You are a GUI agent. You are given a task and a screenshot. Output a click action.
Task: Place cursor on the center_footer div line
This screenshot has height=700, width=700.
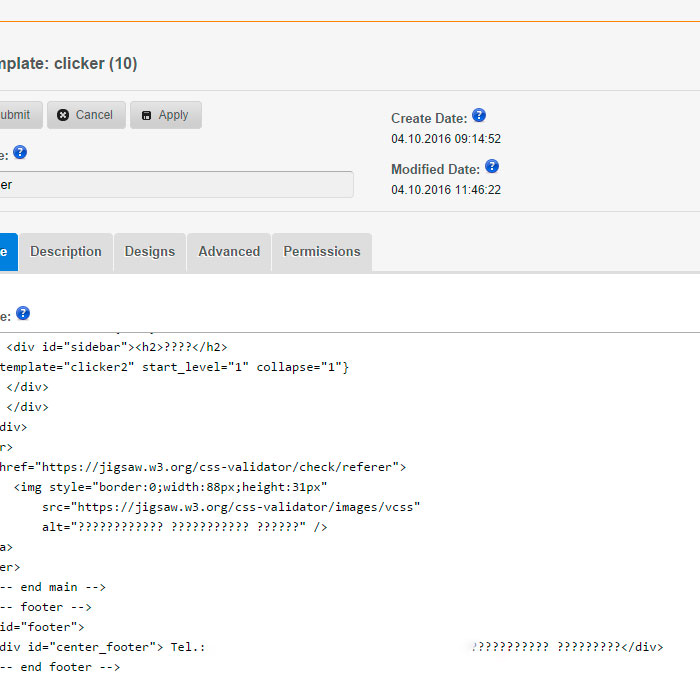point(100,647)
